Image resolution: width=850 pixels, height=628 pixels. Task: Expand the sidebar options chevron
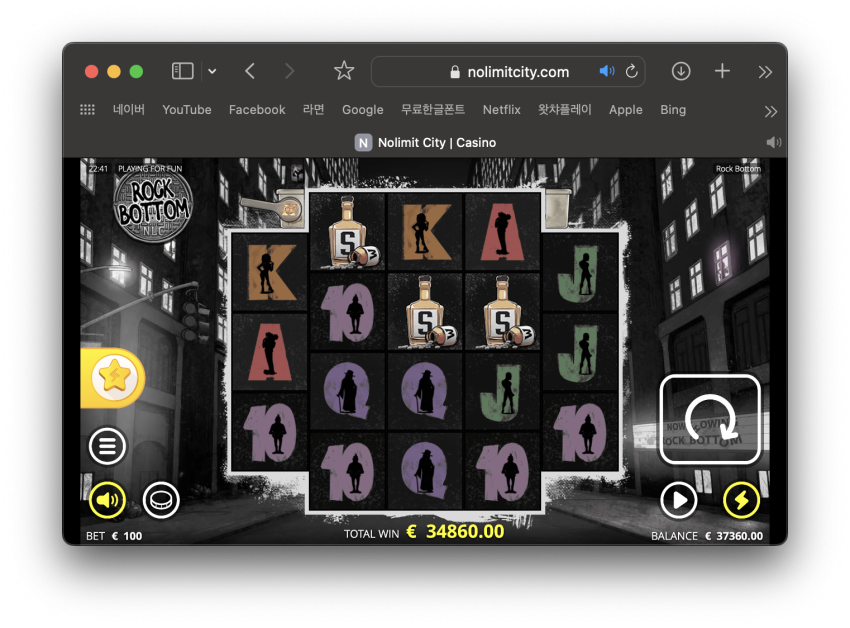pos(212,71)
